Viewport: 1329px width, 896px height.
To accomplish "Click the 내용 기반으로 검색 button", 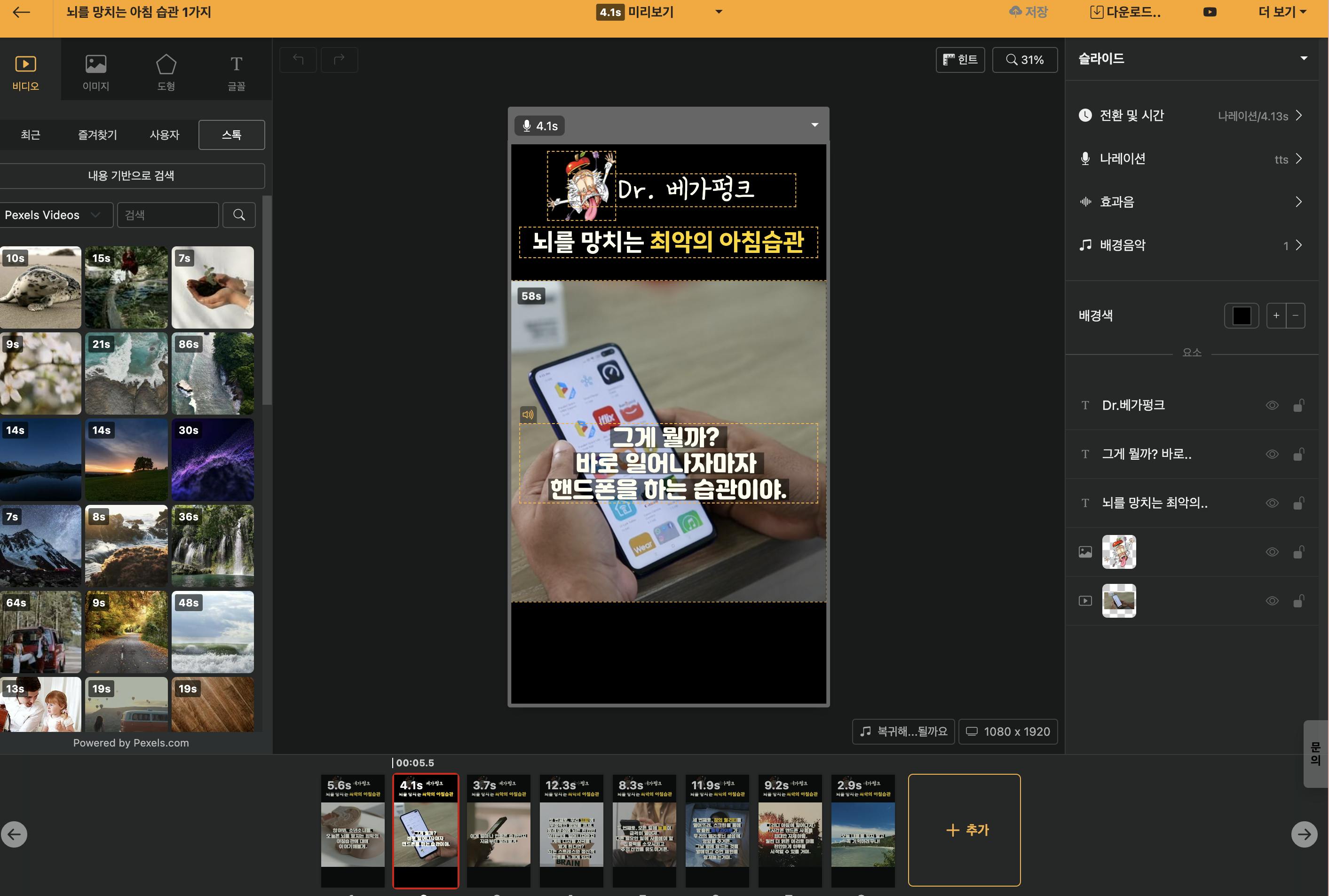I will point(132,175).
